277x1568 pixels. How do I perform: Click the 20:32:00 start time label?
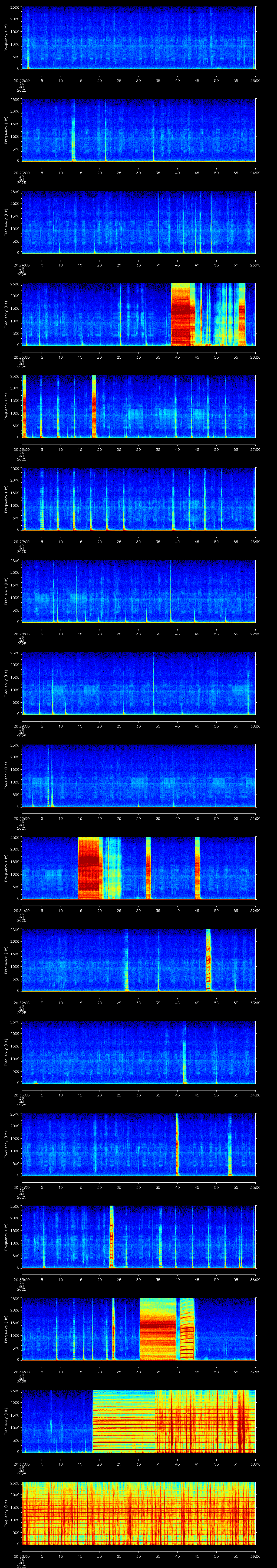point(21,1003)
